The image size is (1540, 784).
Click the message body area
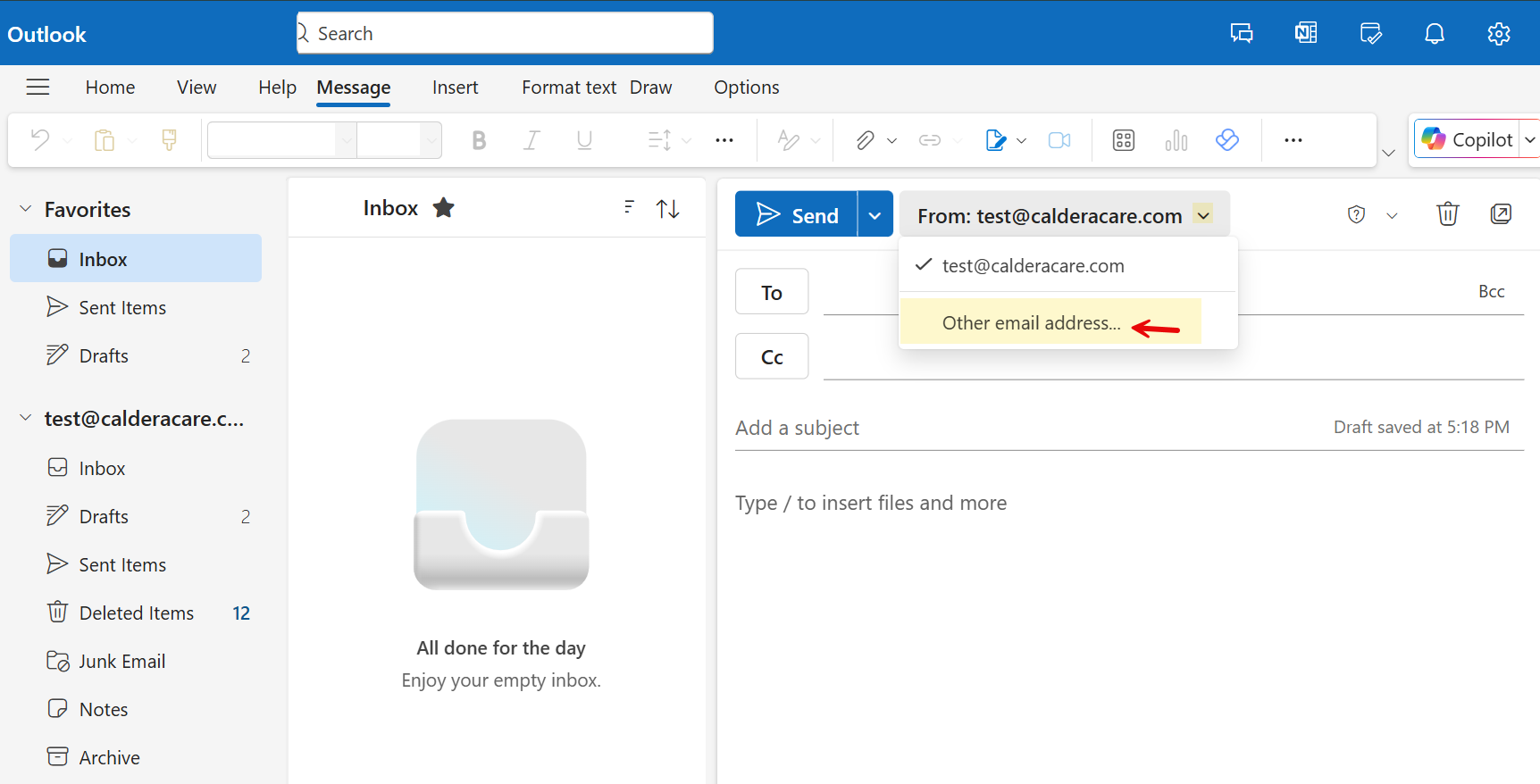point(1129,625)
